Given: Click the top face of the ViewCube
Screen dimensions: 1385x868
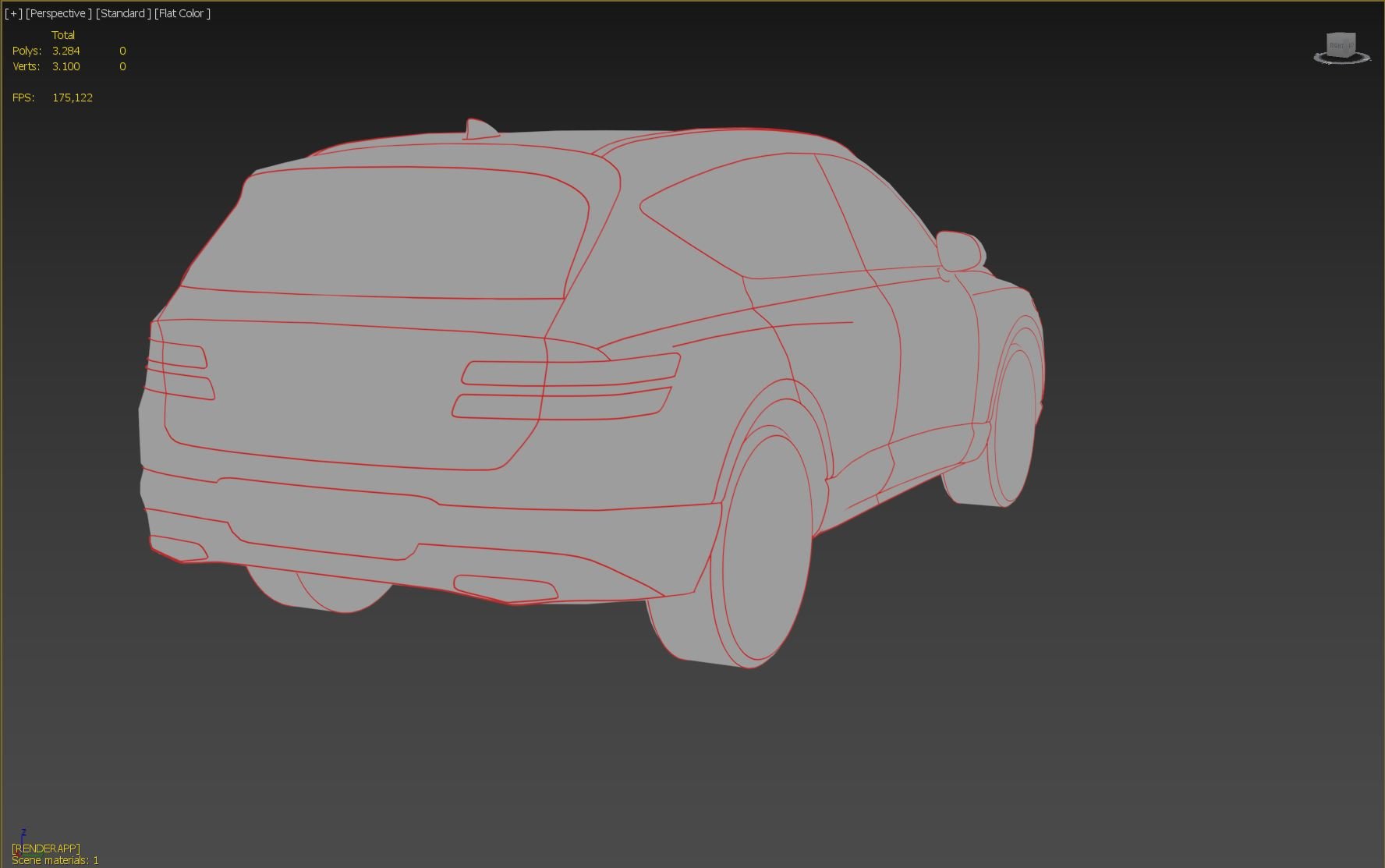Looking at the screenshot, I should 1340,35.
